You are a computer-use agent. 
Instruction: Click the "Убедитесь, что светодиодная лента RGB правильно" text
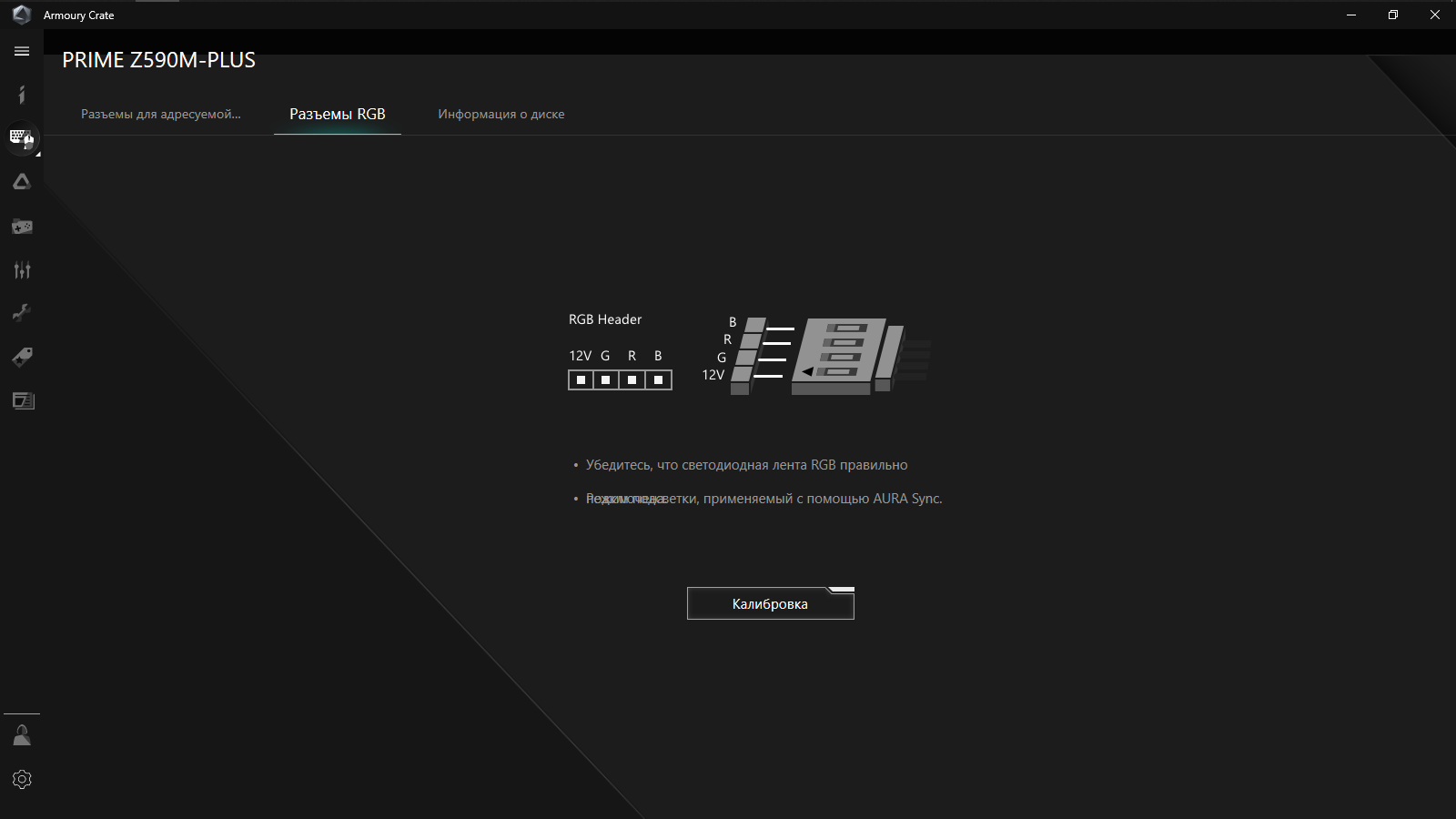click(x=746, y=465)
